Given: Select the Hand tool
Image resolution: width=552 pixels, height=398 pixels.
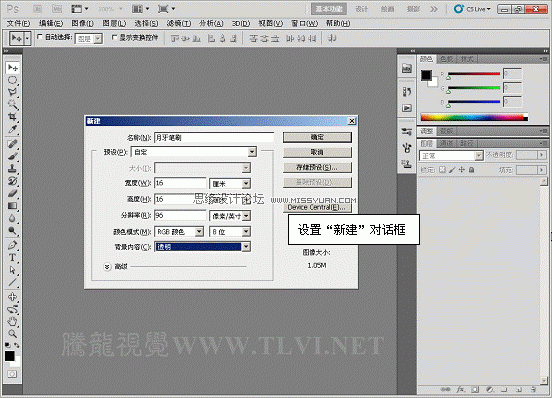Looking at the screenshot, I should tap(13, 321).
